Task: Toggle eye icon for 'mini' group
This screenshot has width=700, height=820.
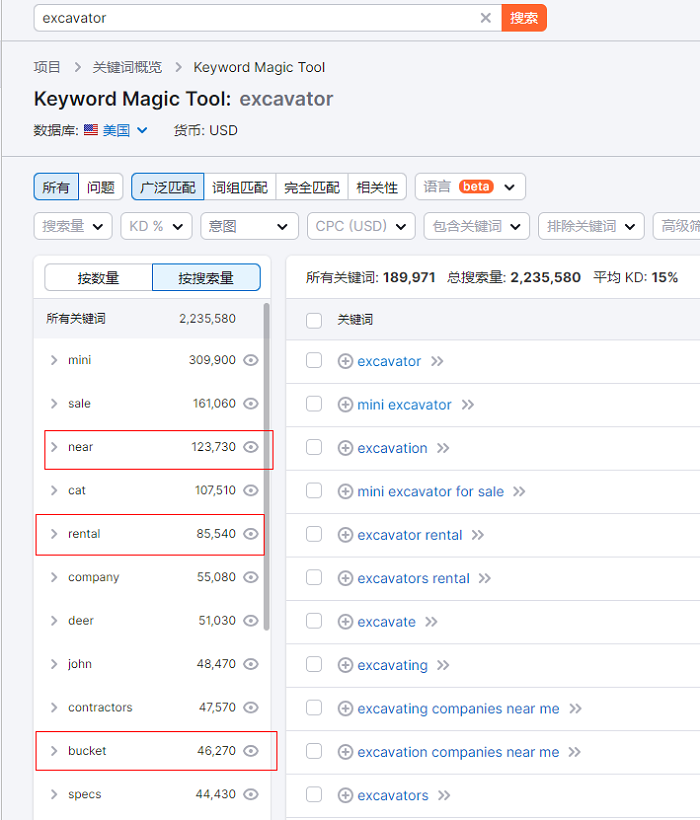Action: pyautogui.click(x=251, y=360)
